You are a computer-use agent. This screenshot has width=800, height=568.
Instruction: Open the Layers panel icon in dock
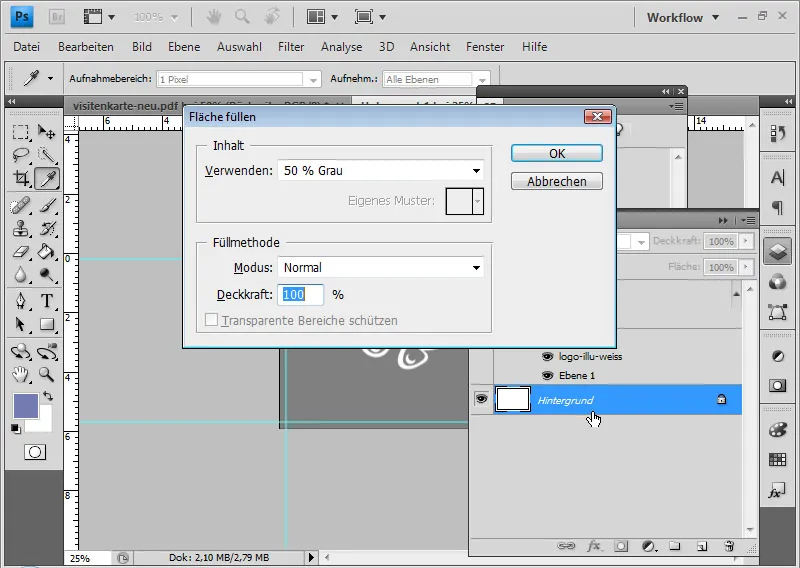point(777,252)
